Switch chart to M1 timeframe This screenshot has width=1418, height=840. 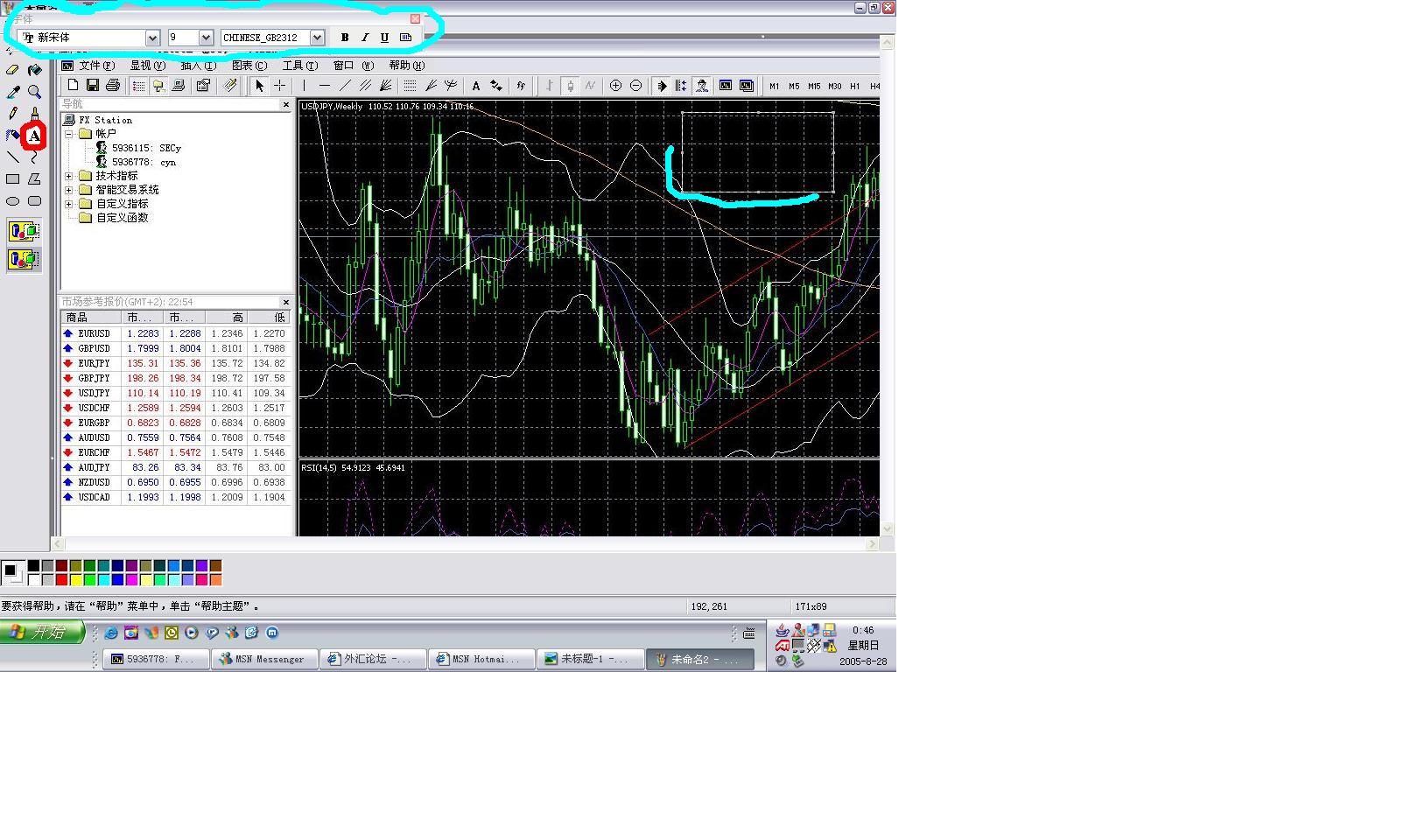tap(774, 86)
